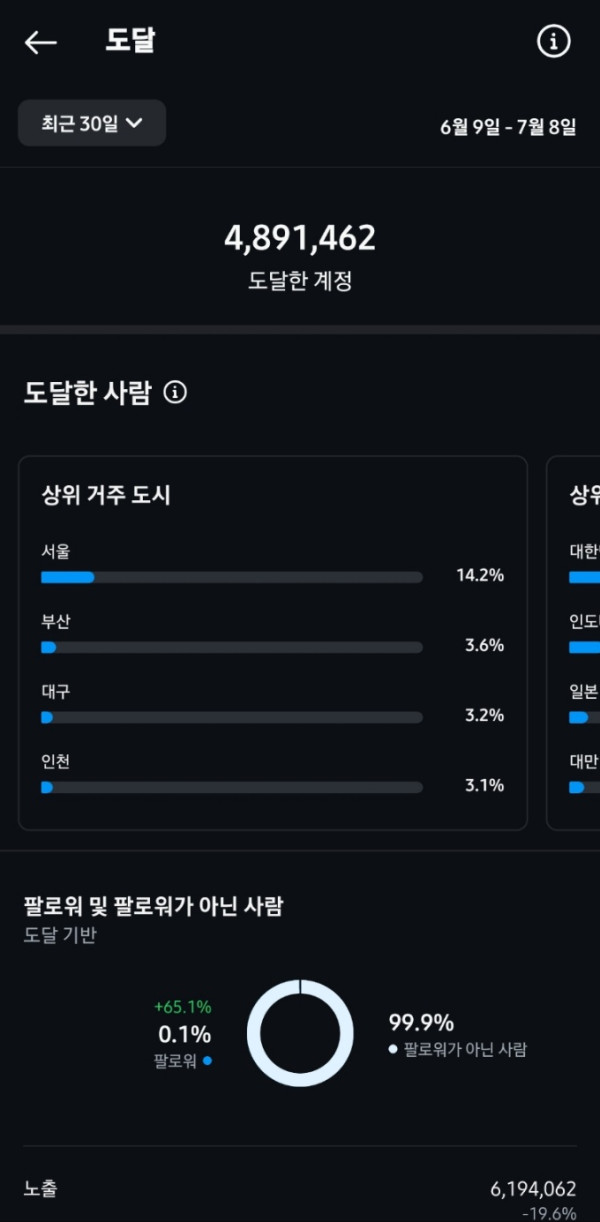Tap the 부산 city progress bar

231,647
